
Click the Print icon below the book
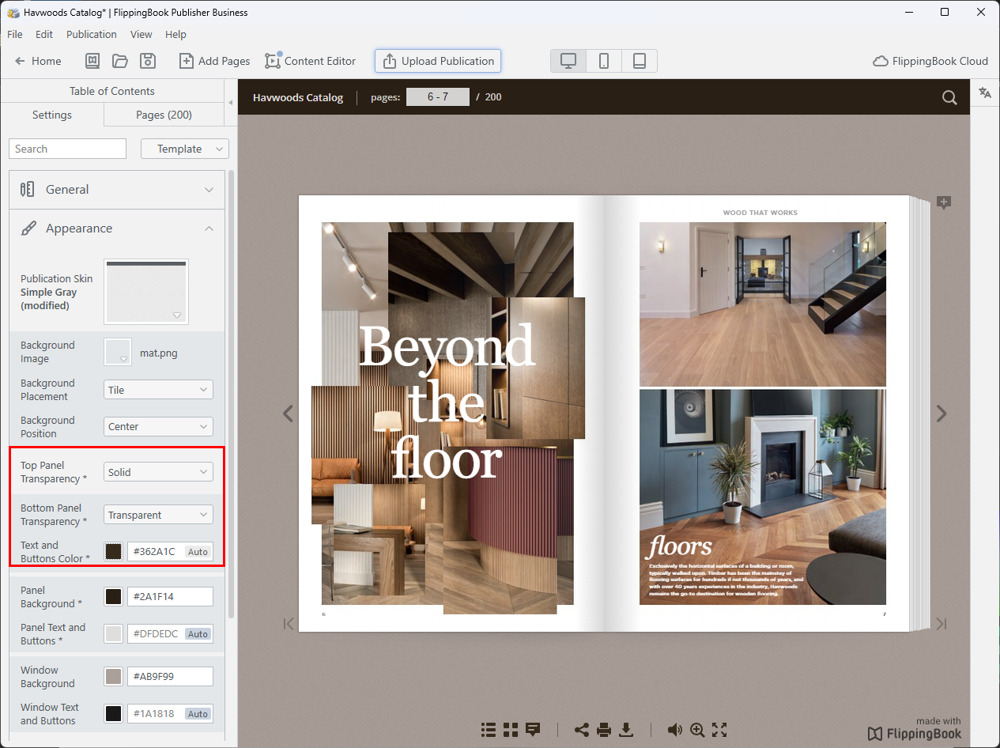[604, 730]
